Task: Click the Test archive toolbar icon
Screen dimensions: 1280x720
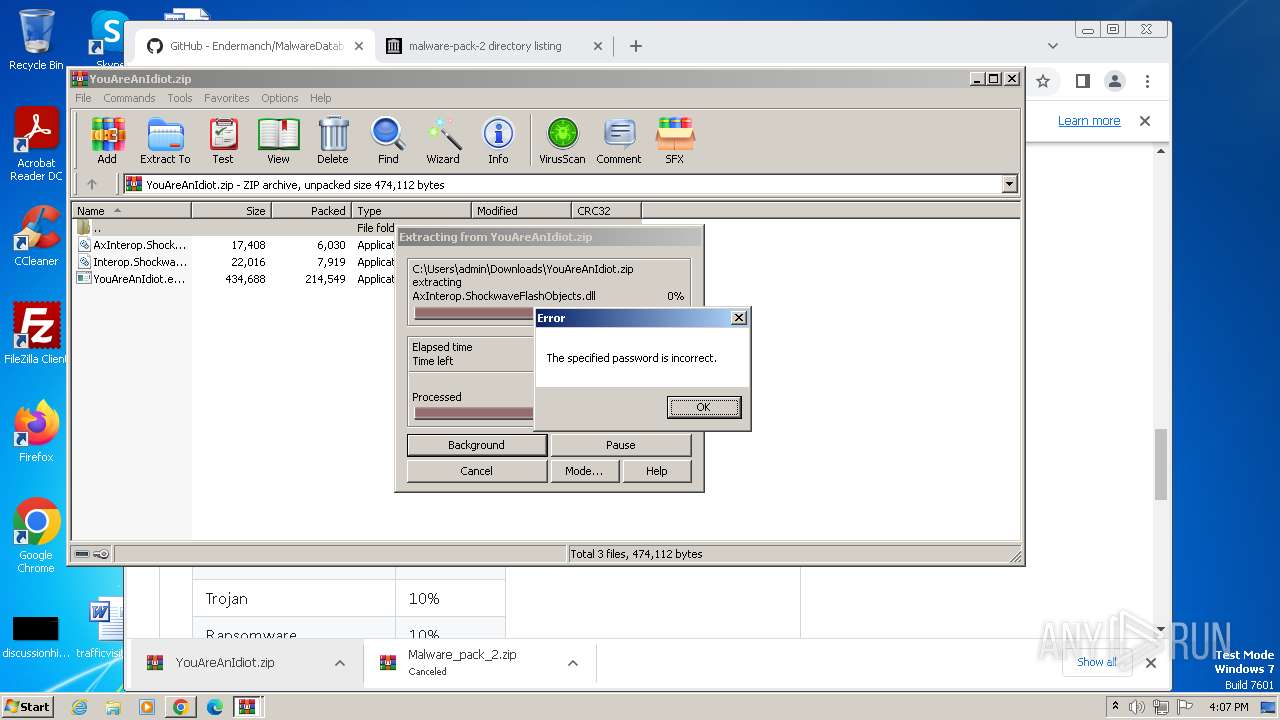Action: tap(223, 140)
